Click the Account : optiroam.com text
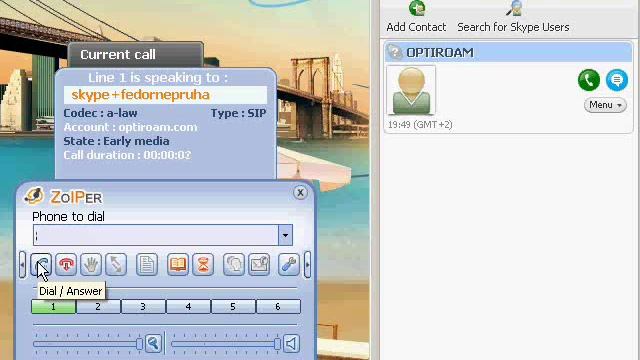The height and width of the screenshot is (360, 640). click(130, 127)
